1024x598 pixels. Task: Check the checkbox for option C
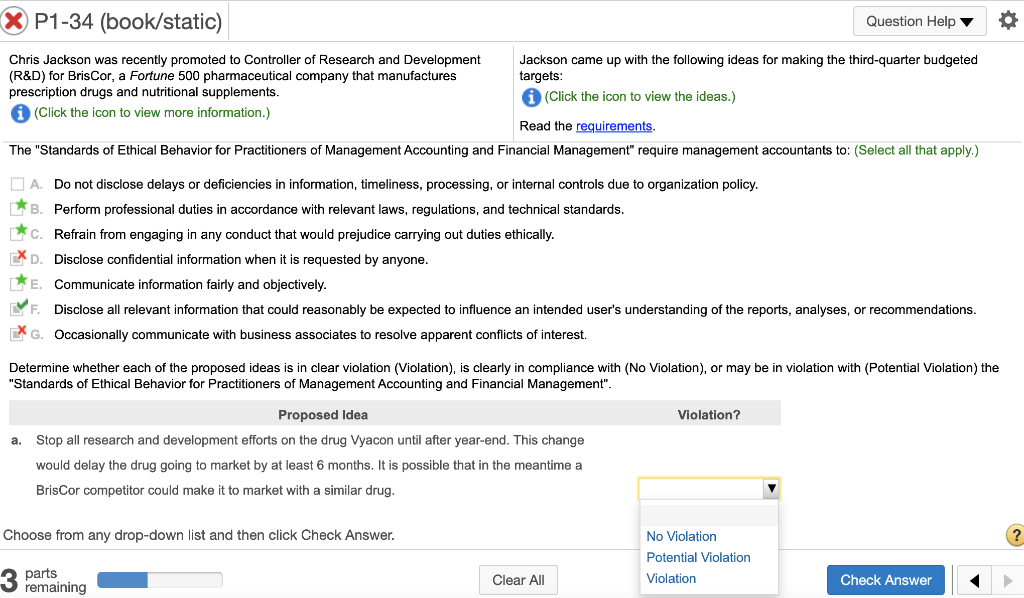pyautogui.click(x=16, y=232)
